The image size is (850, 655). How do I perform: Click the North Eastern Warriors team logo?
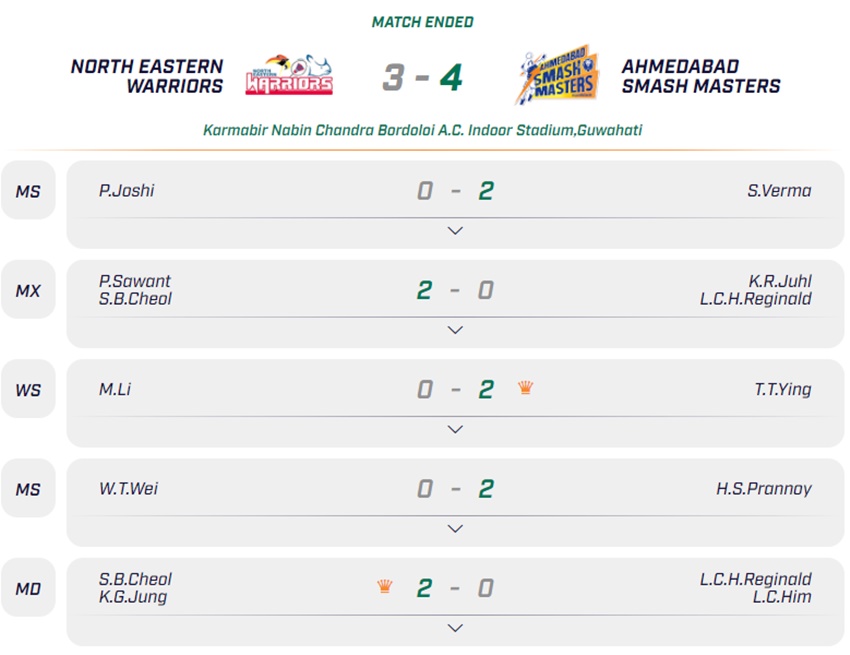click(289, 76)
